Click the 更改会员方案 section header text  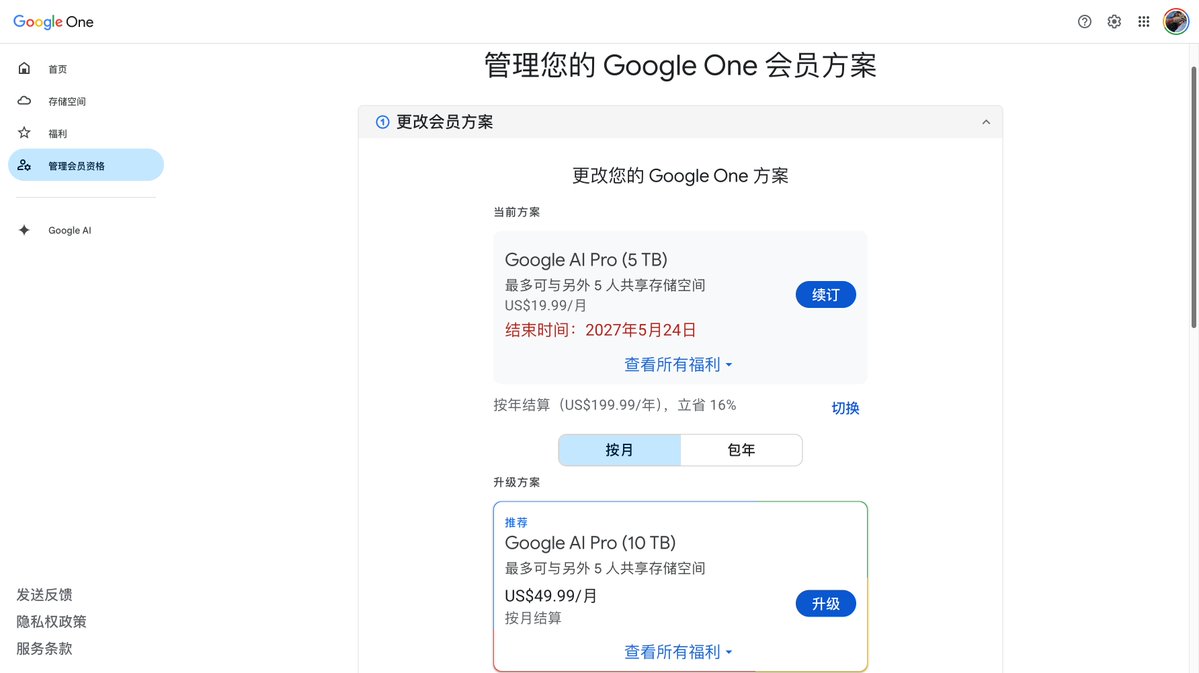pyautogui.click(x=444, y=122)
